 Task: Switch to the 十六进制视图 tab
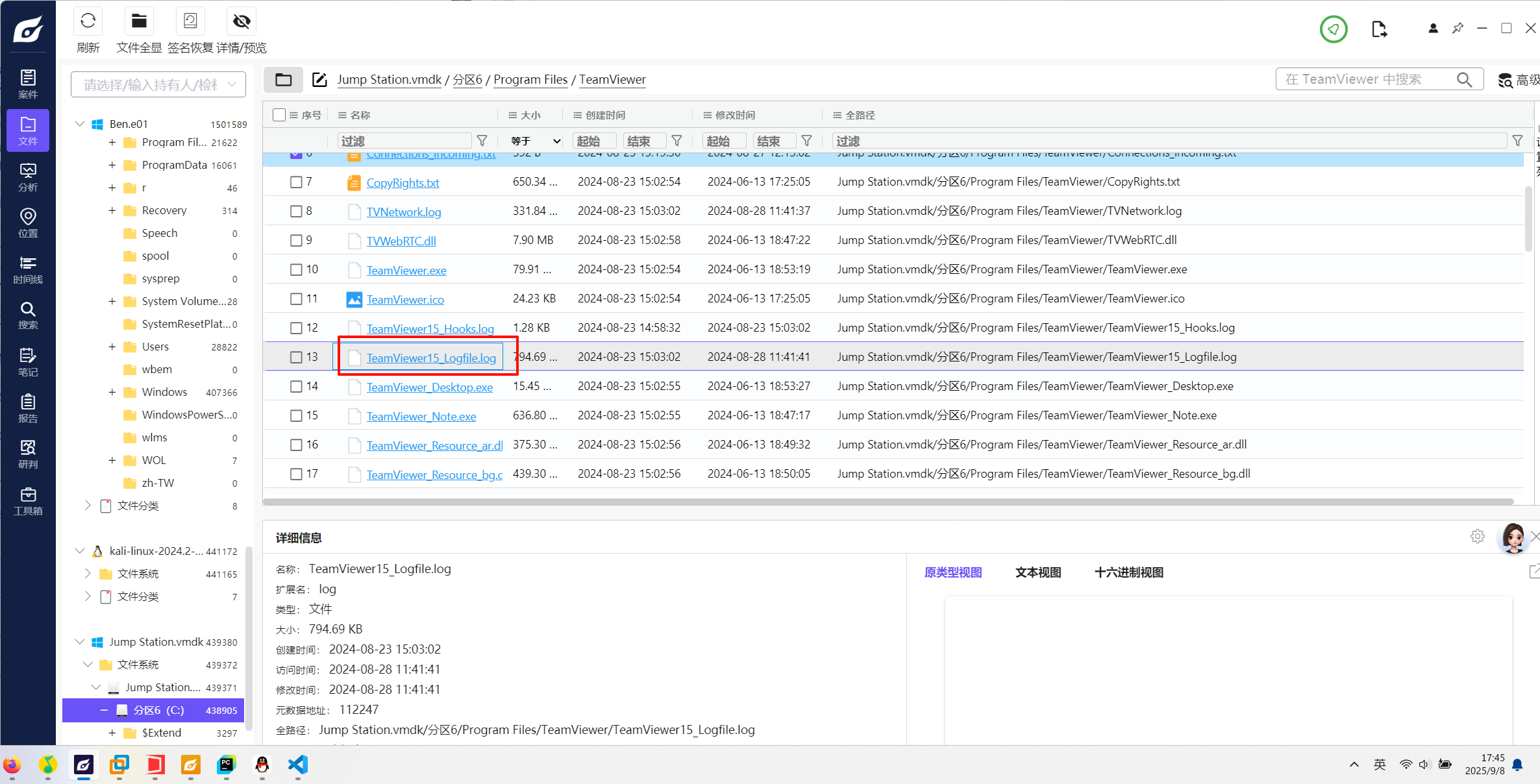pyautogui.click(x=1128, y=572)
